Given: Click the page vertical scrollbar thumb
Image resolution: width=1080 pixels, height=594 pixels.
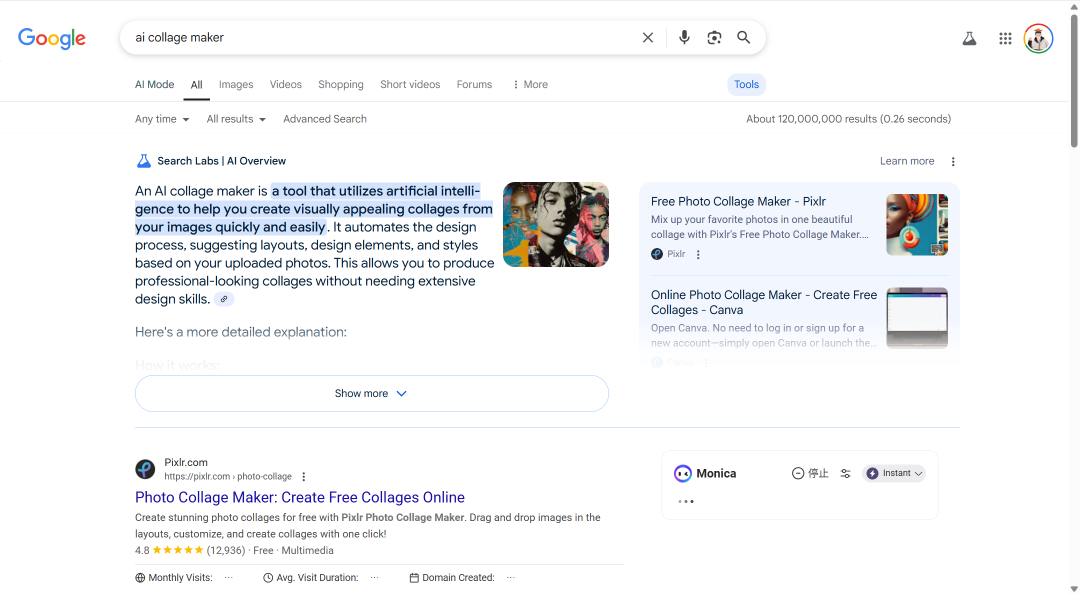Looking at the screenshot, I should [x=1074, y=79].
